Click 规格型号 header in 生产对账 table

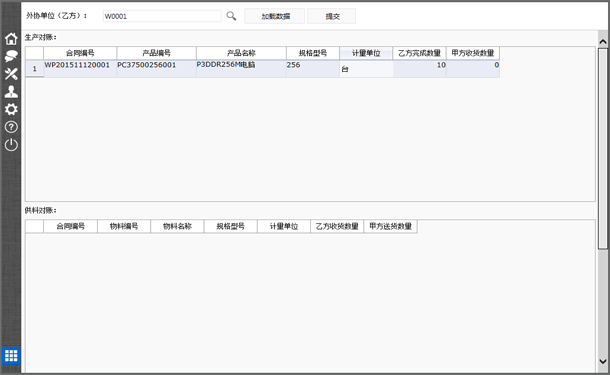[x=313, y=53]
